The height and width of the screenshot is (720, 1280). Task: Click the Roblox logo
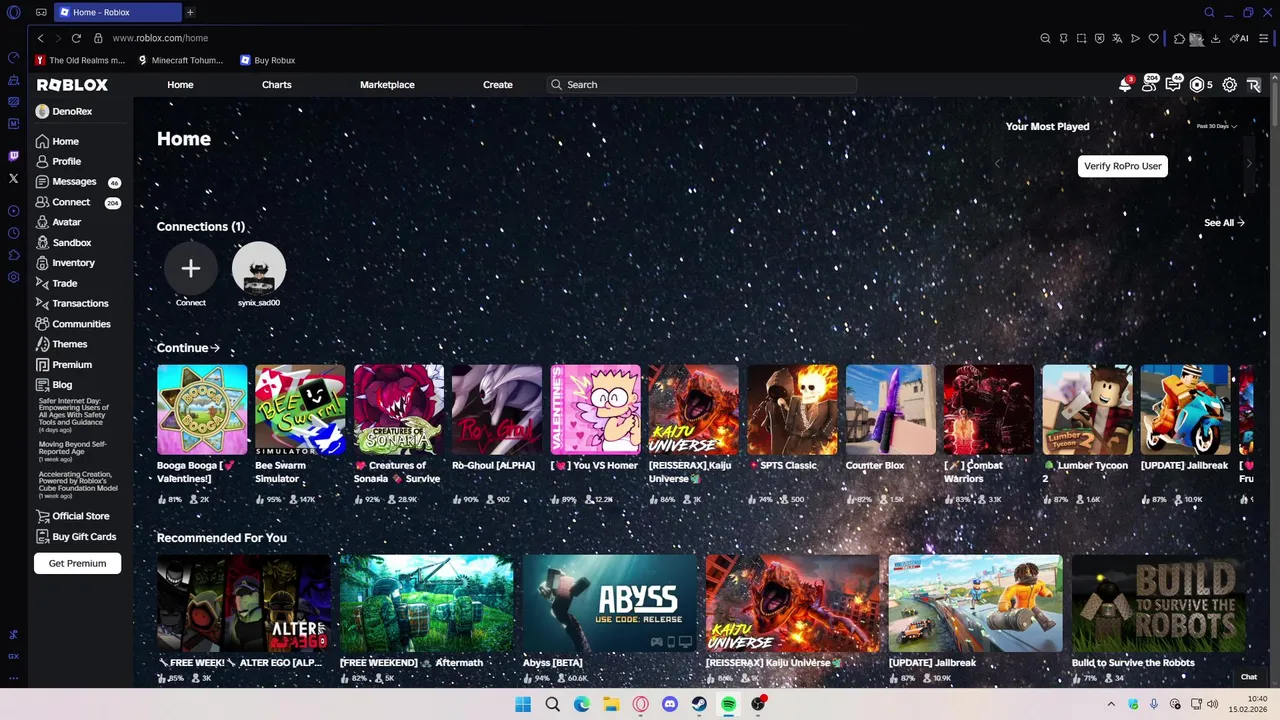[x=72, y=85]
